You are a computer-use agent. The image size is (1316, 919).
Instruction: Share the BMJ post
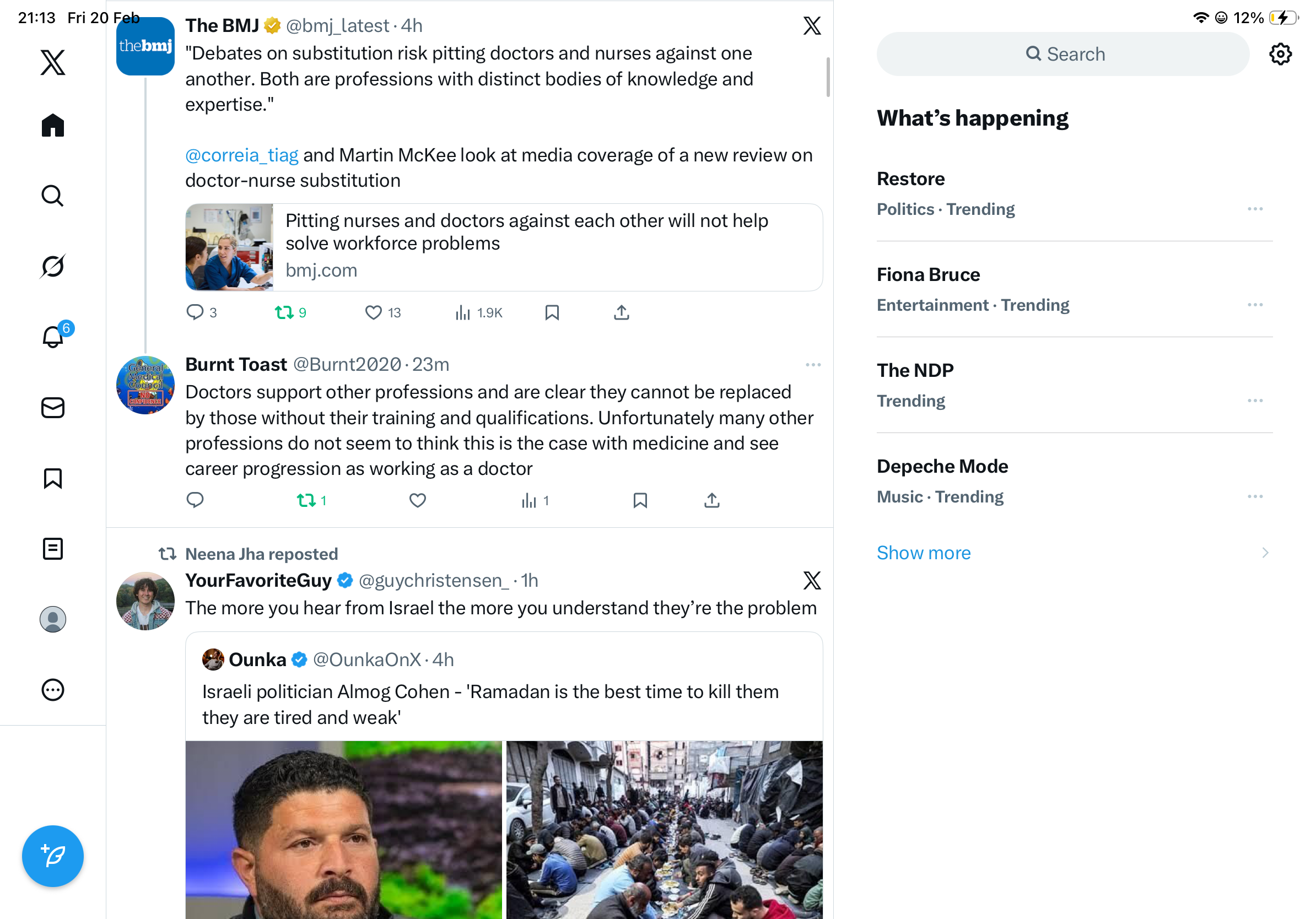(621, 312)
